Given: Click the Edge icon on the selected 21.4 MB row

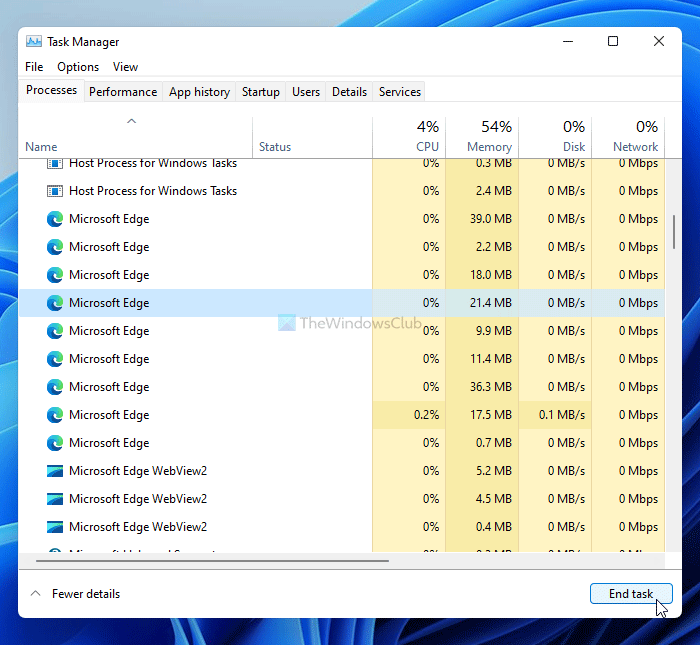Looking at the screenshot, I should [x=55, y=304].
